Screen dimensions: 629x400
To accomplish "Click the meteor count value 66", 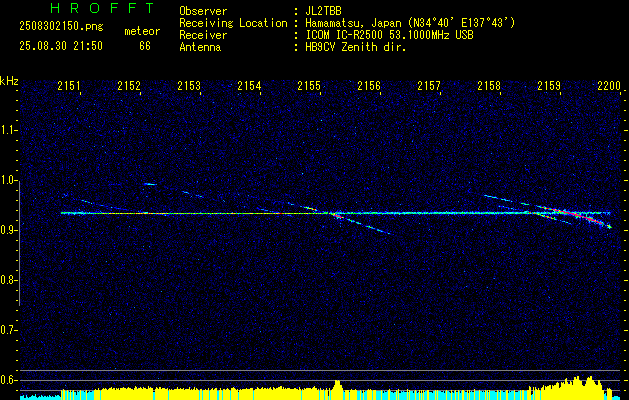I will pyautogui.click(x=145, y=46).
